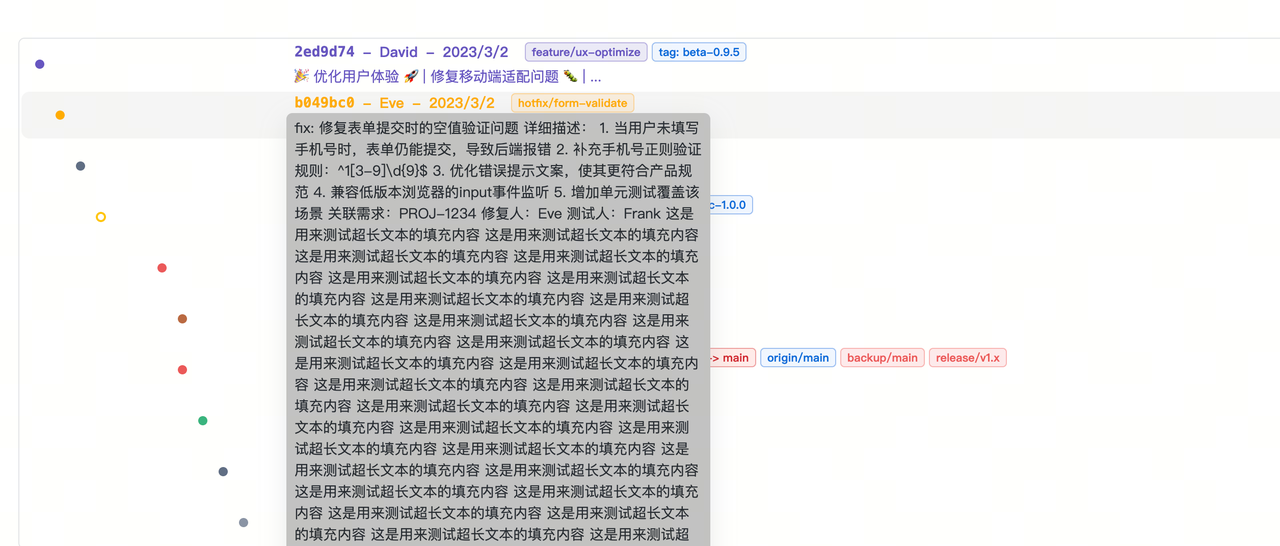This screenshot has width=1280, height=546.
Task: Click the hotfix/form-validate branch label
Action: [572, 103]
